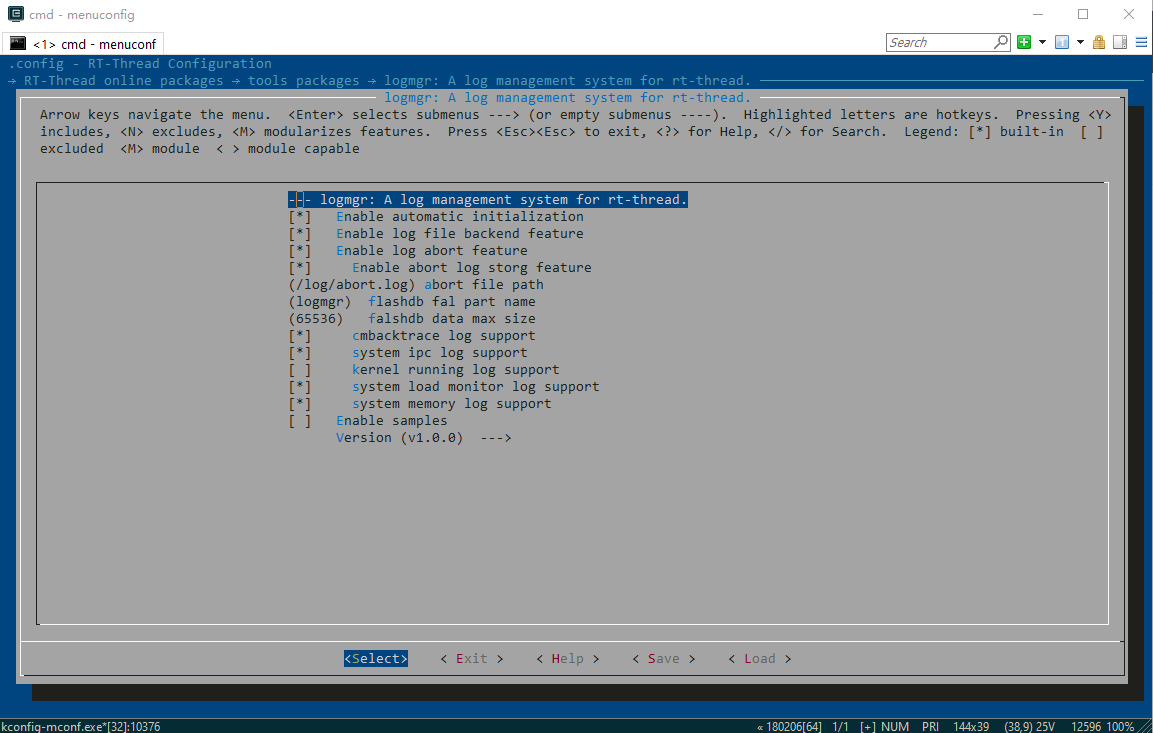Open the dropdown next to the console selector
The height and width of the screenshot is (733, 1153).
1078,42
